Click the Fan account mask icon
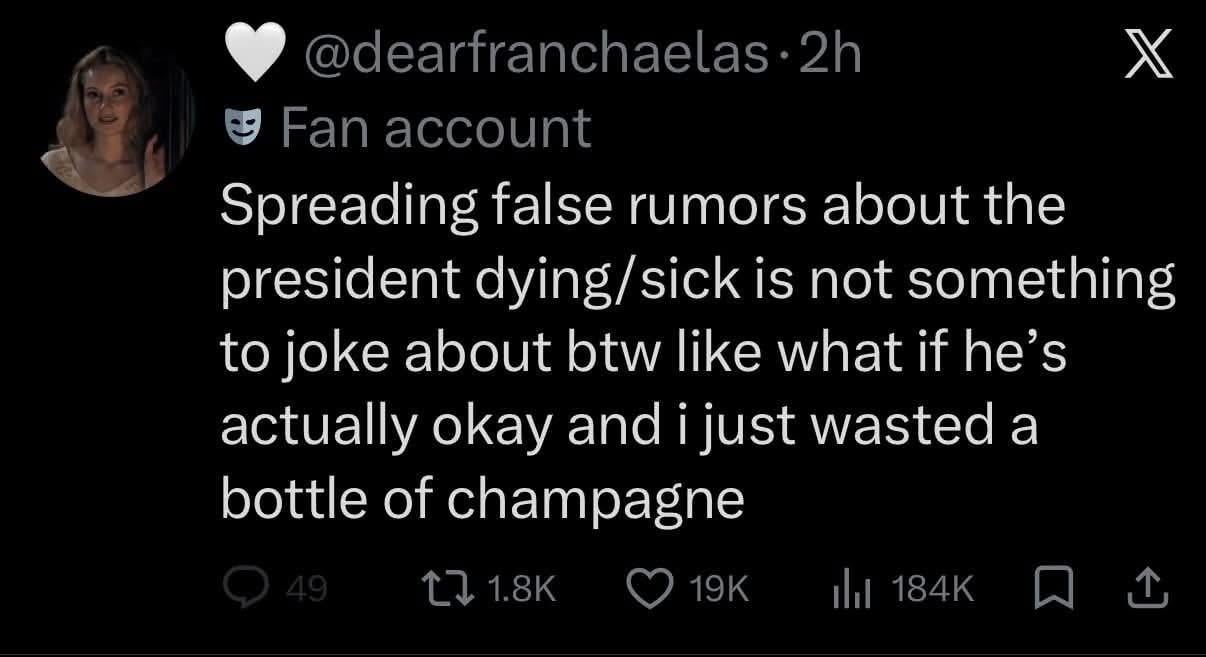 pos(243,127)
